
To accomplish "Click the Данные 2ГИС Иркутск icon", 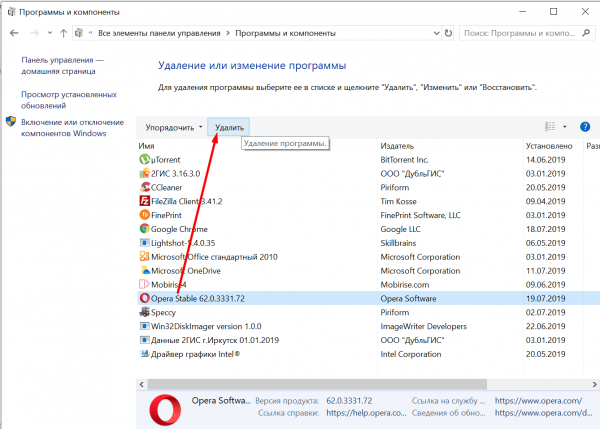I will point(144,340).
